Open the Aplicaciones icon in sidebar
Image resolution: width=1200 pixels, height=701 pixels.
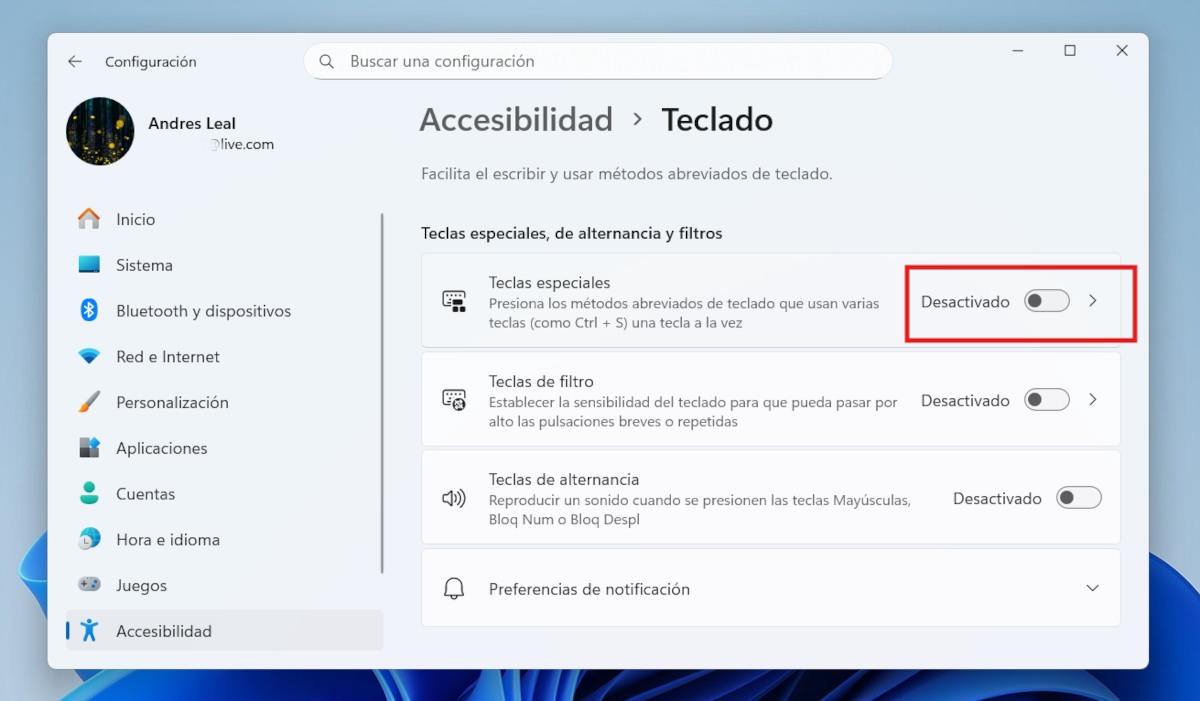pyautogui.click(x=89, y=448)
